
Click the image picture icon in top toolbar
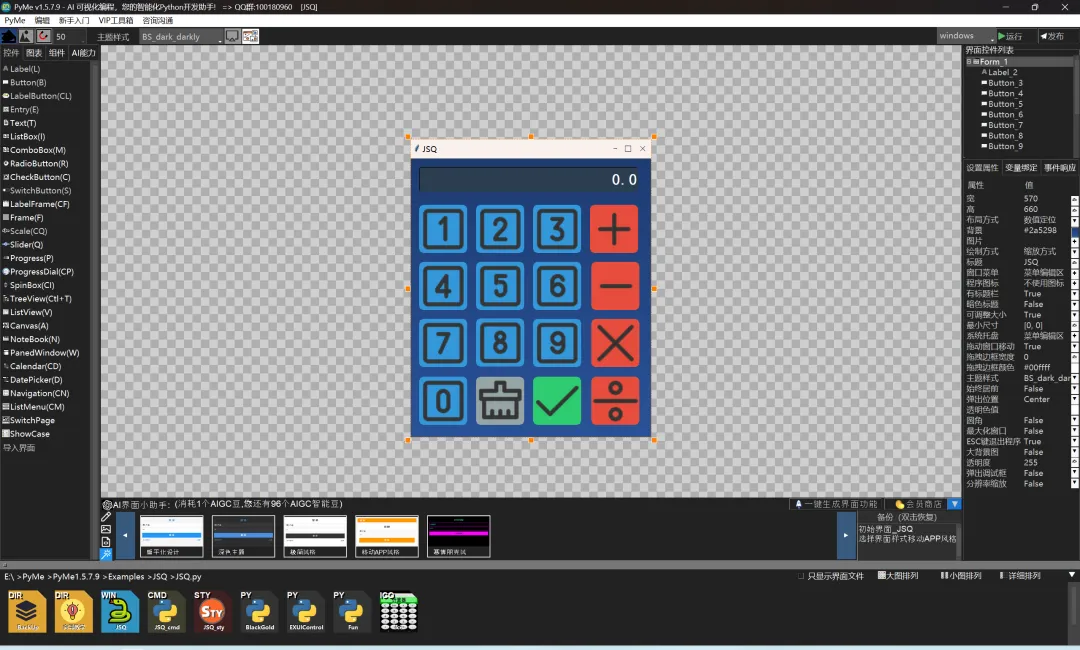(25, 36)
